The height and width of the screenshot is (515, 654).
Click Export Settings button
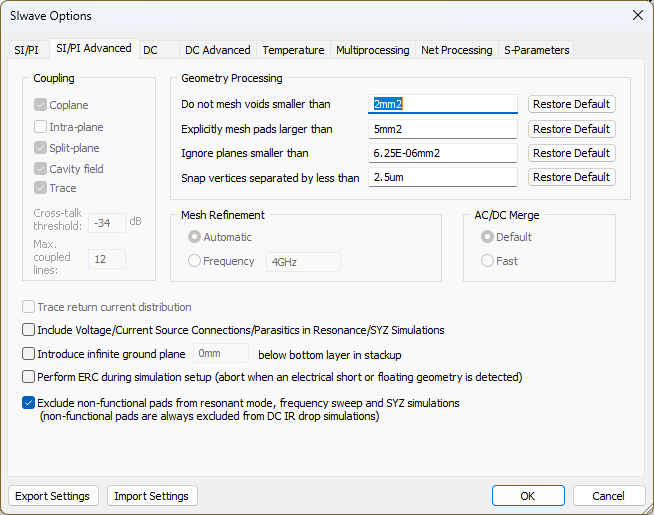coord(53,496)
